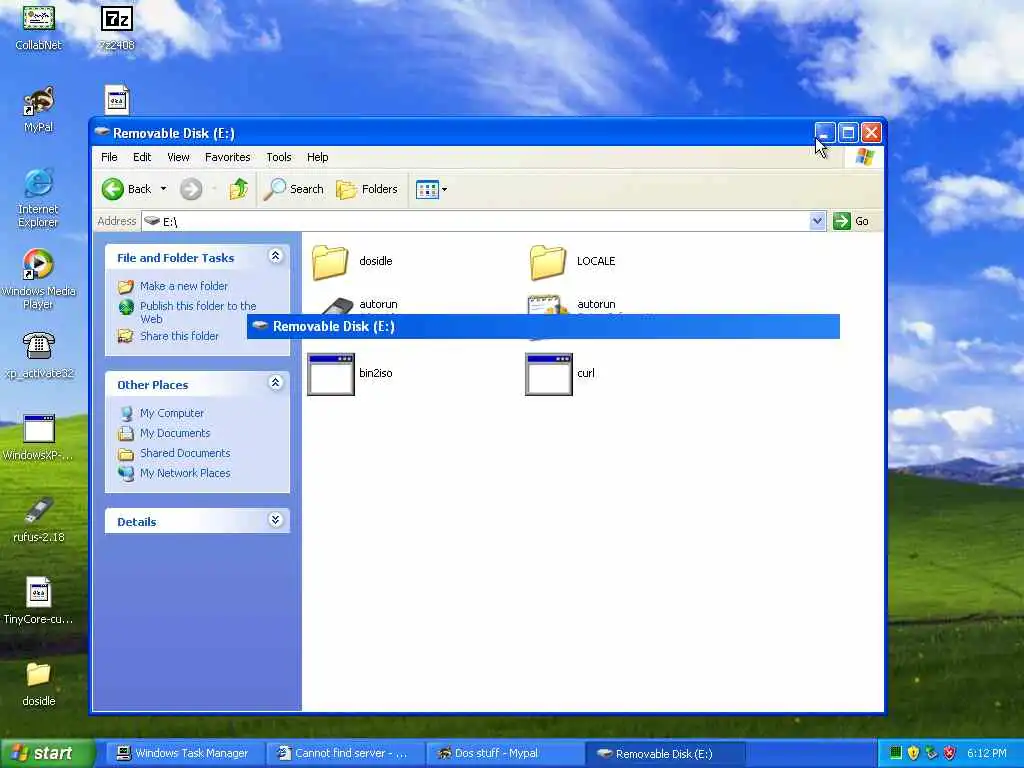This screenshot has height=768, width=1024.
Task: Open Search in Explorer toolbar
Action: [x=294, y=189]
